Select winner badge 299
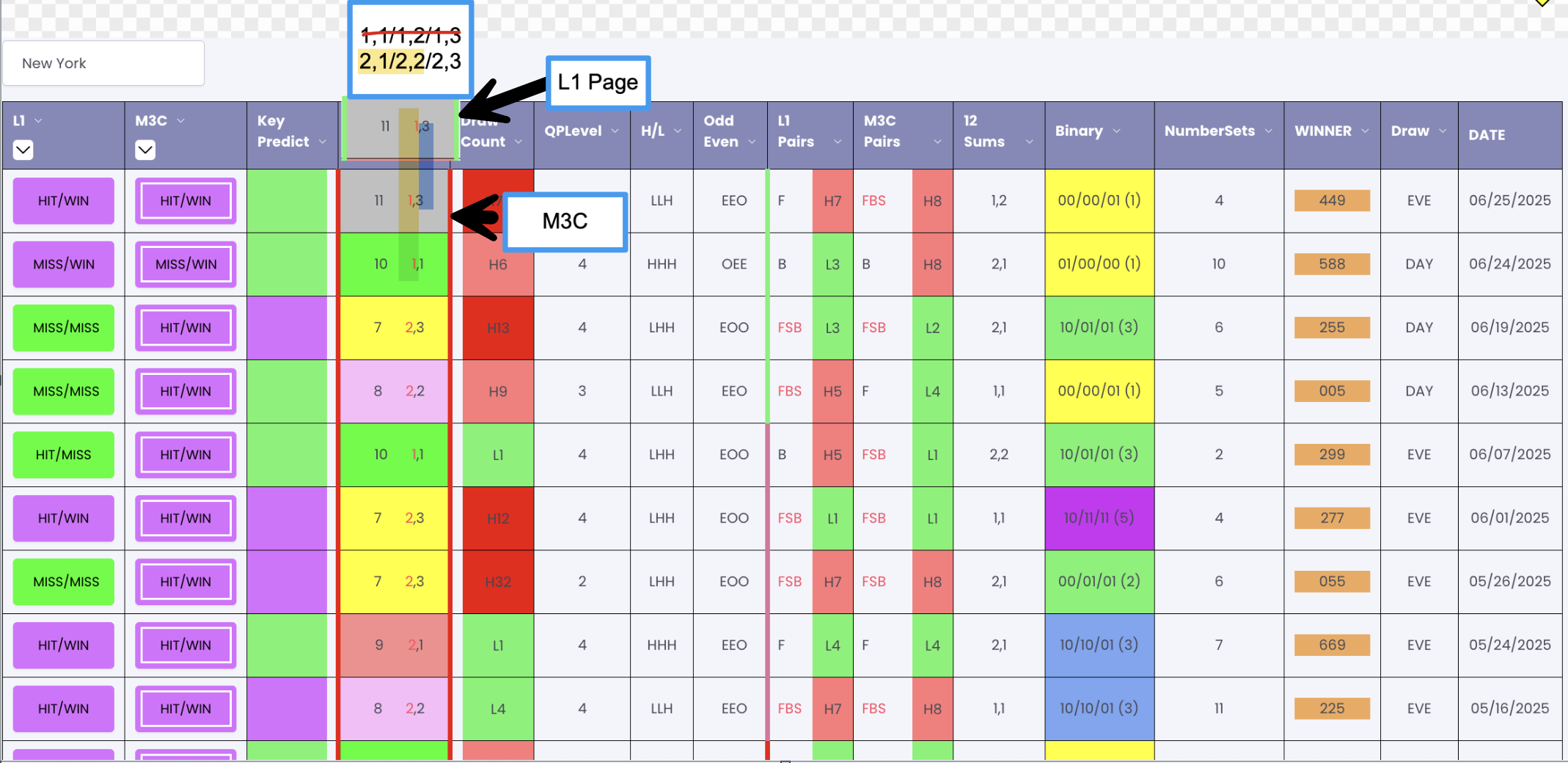The image size is (1568, 763). point(1332,454)
